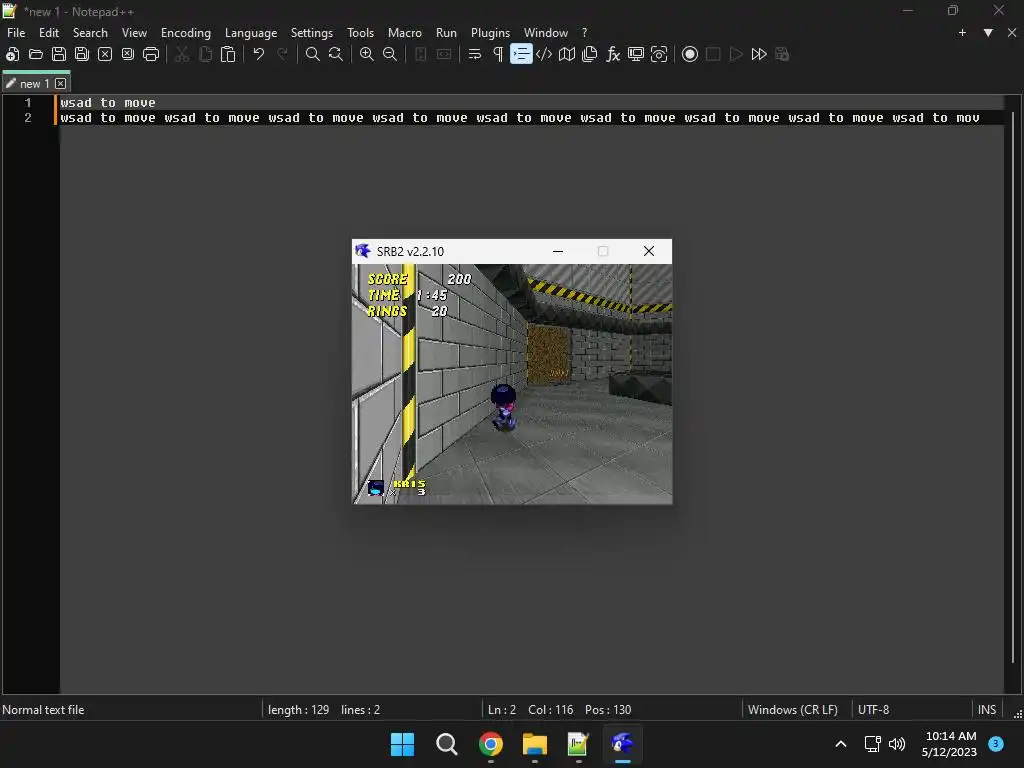This screenshot has height=768, width=1024.
Task: Save the current file with Save icon
Action: tap(59, 54)
